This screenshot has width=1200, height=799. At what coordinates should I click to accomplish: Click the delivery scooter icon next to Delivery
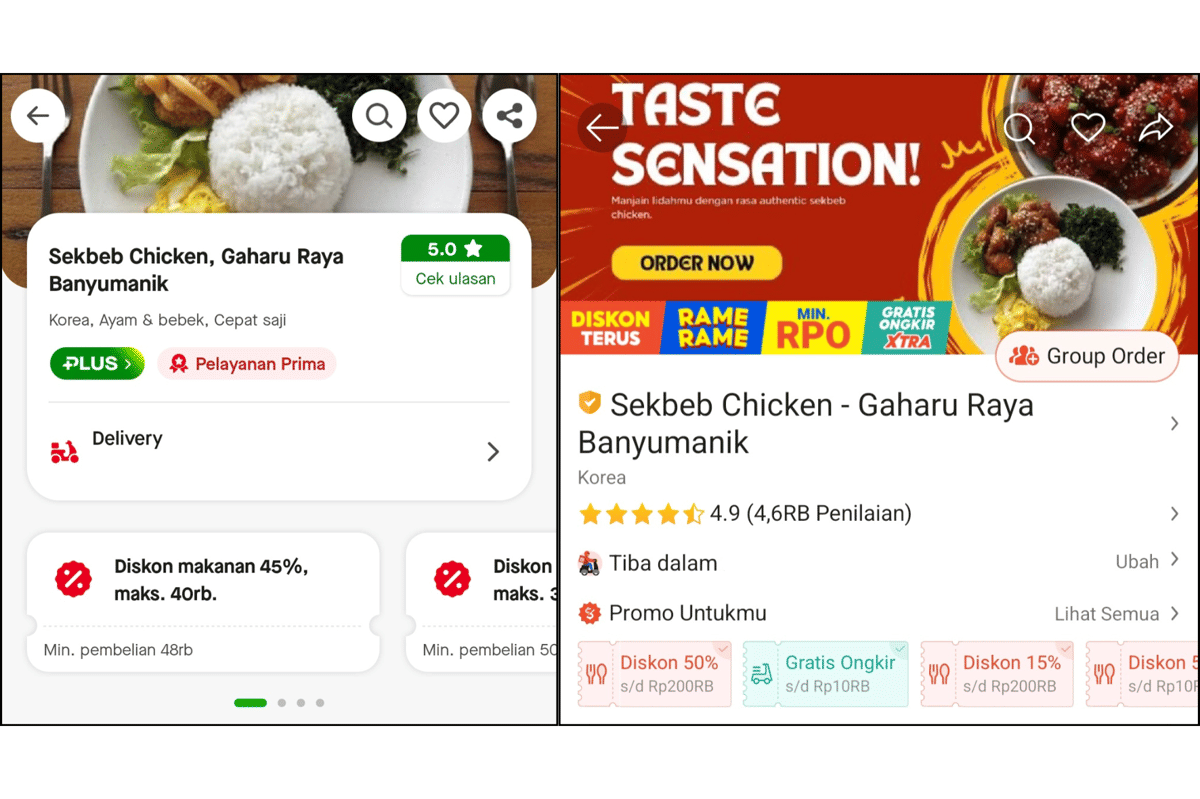pos(65,451)
